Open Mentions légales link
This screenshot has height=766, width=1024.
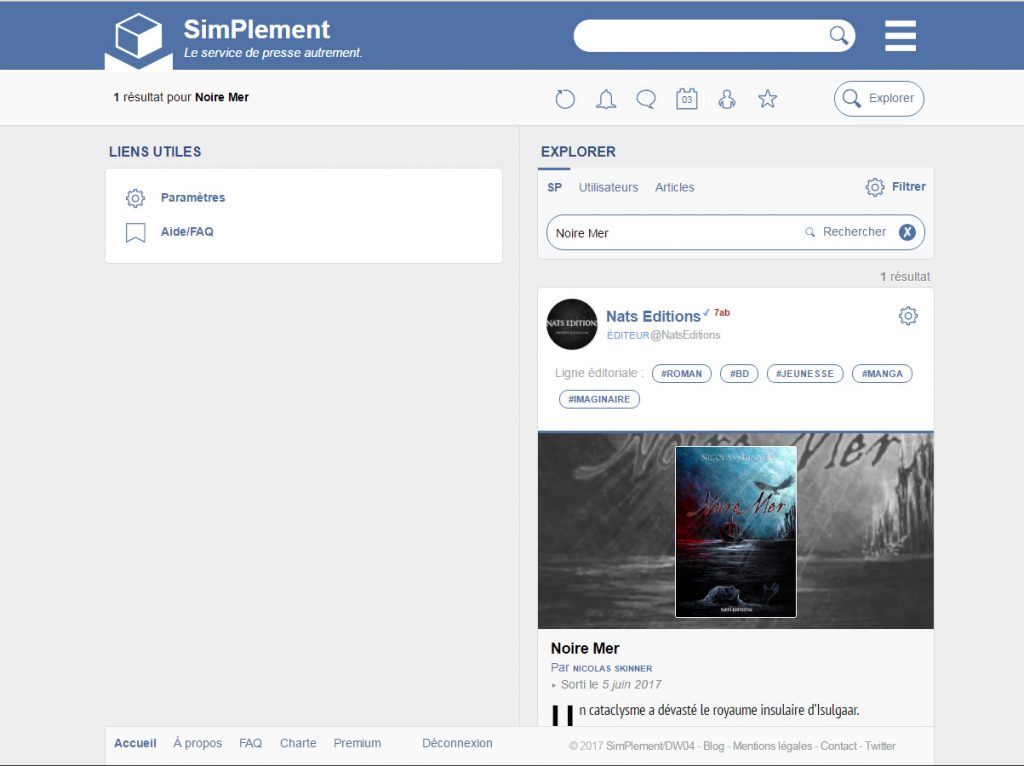tap(772, 746)
